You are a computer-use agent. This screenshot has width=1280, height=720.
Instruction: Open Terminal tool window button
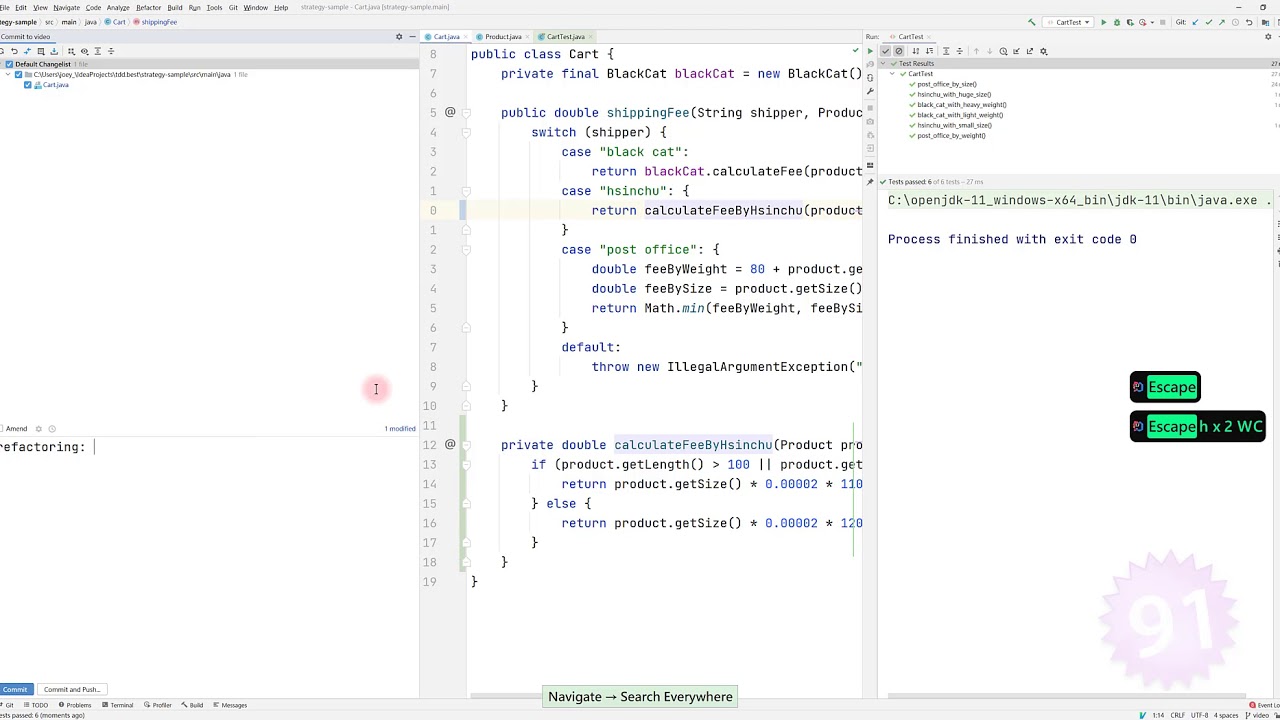click(118, 705)
